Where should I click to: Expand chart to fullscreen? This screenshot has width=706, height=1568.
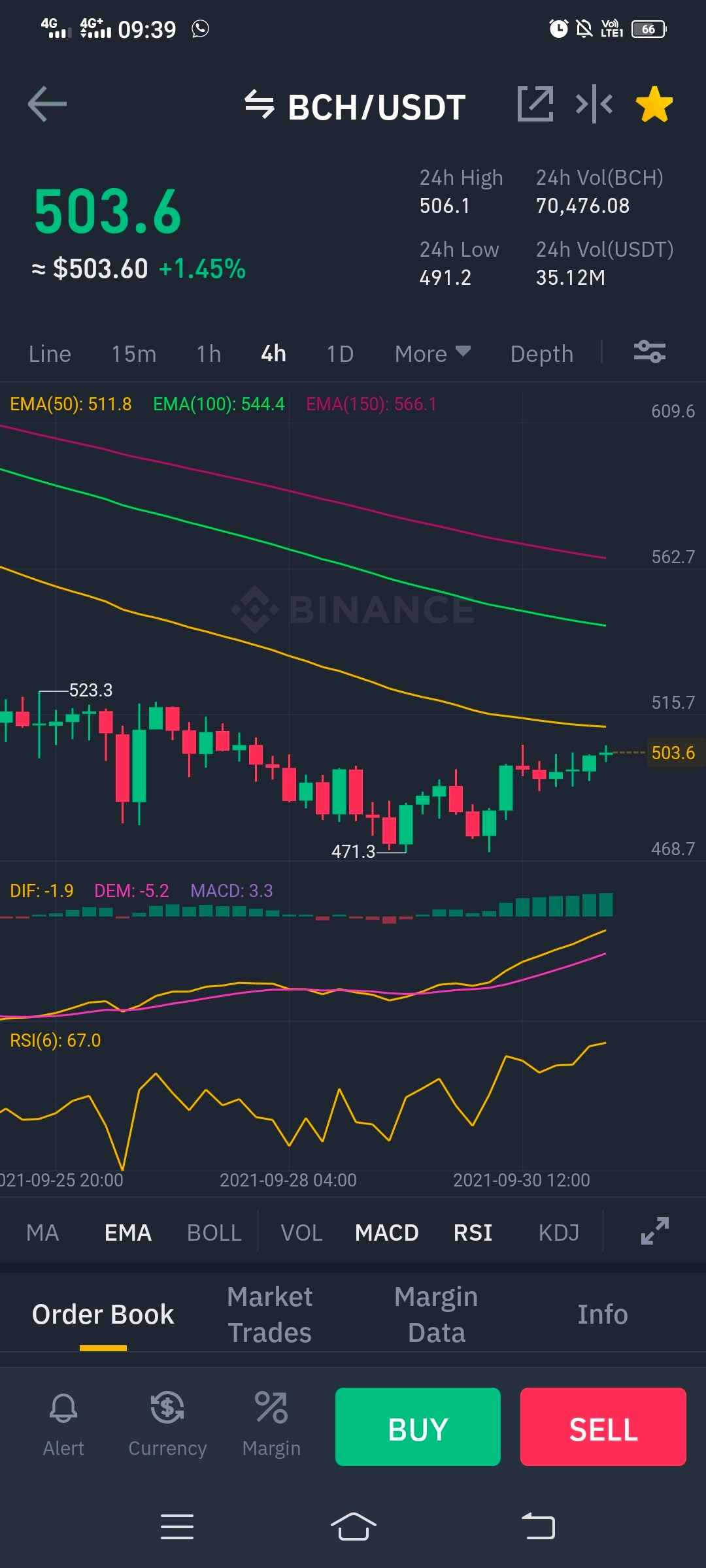(x=655, y=1231)
